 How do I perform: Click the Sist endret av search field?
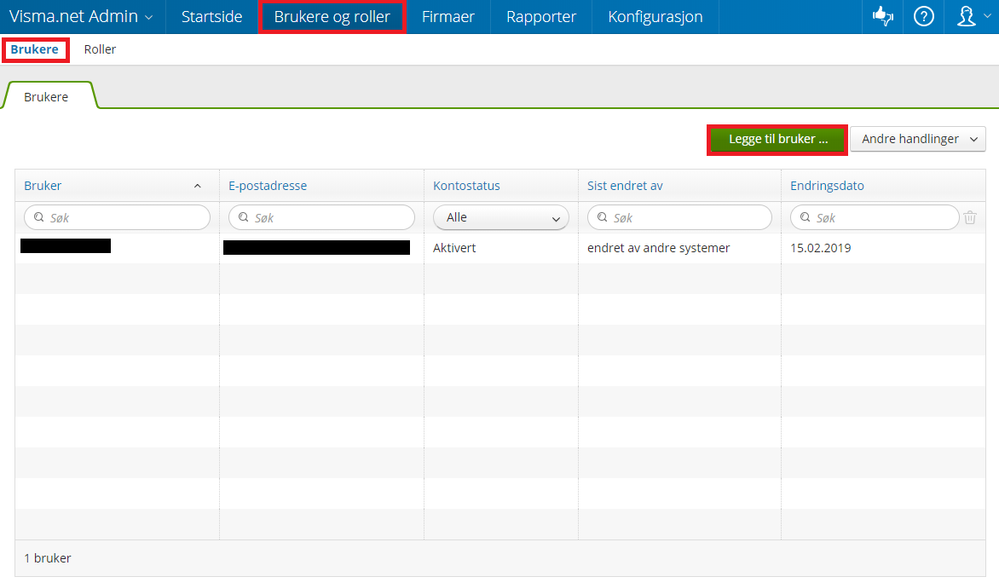tap(679, 218)
